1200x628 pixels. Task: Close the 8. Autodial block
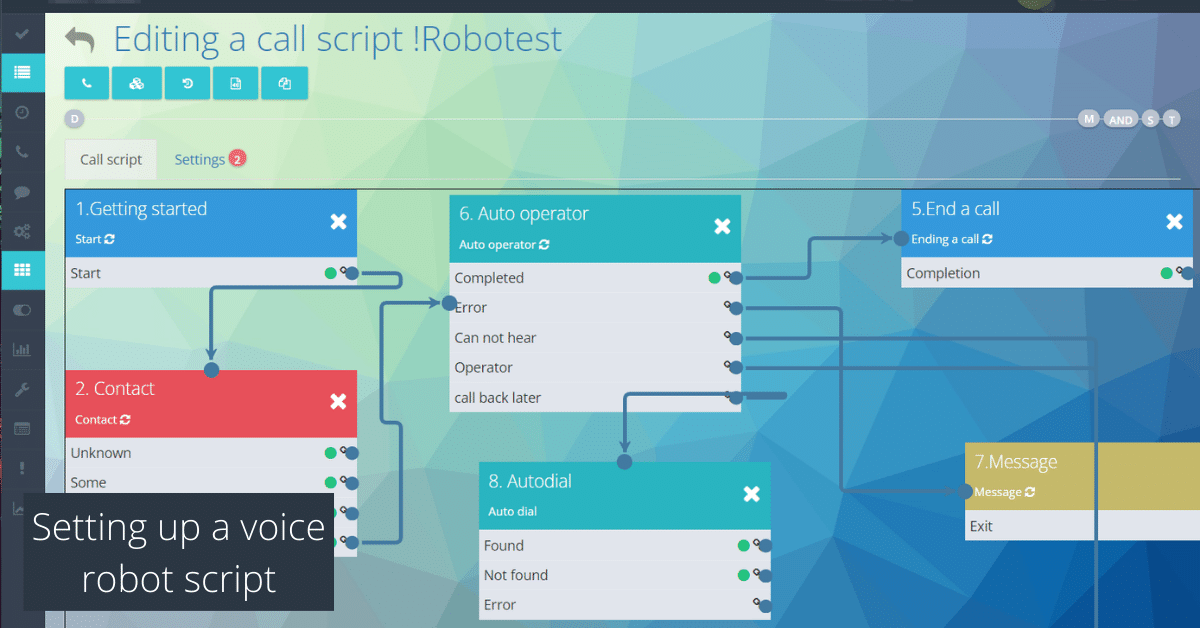[752, 494]
